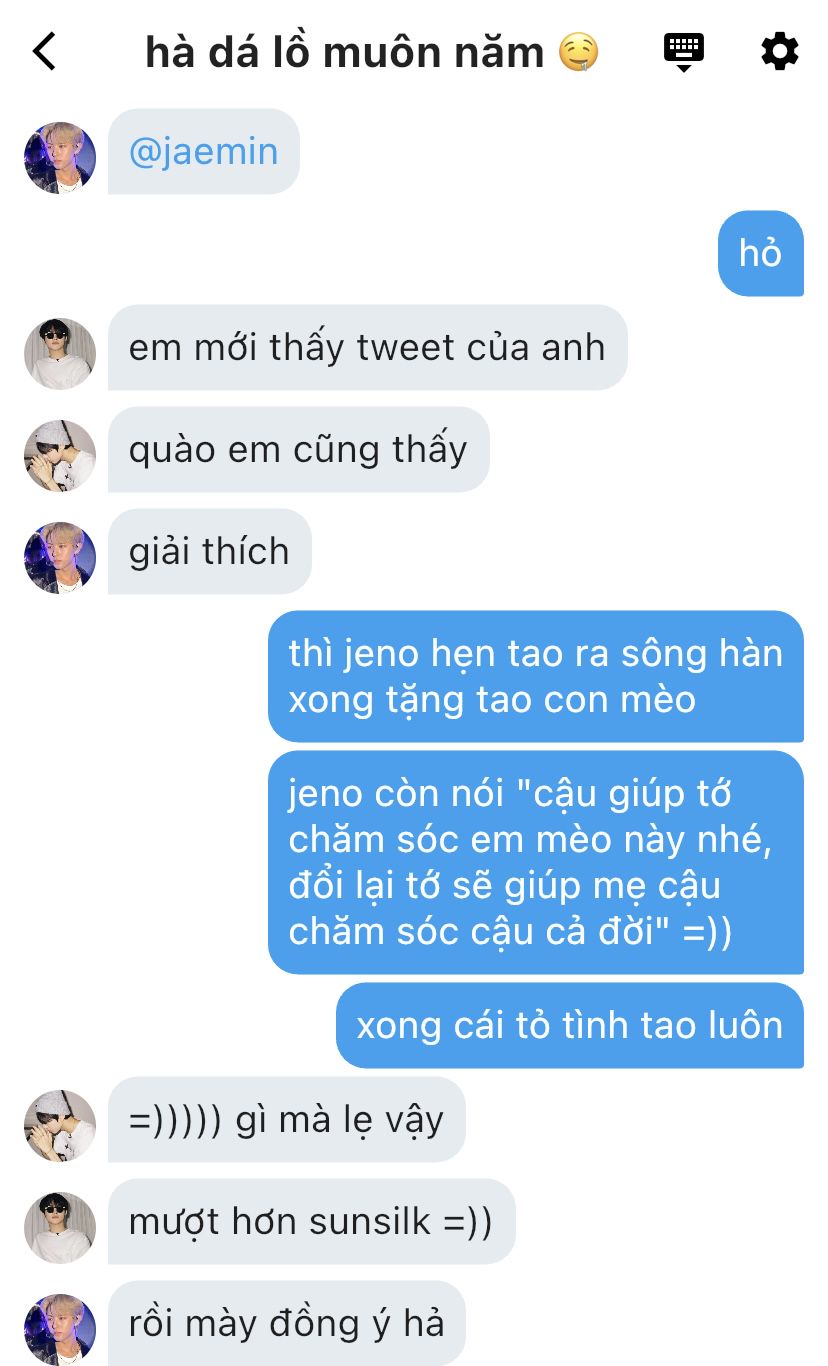Tap the keyboard hide icon in header
This screenshot has width=828, height=1366.
pyautogui.click(x=684, y=51)
